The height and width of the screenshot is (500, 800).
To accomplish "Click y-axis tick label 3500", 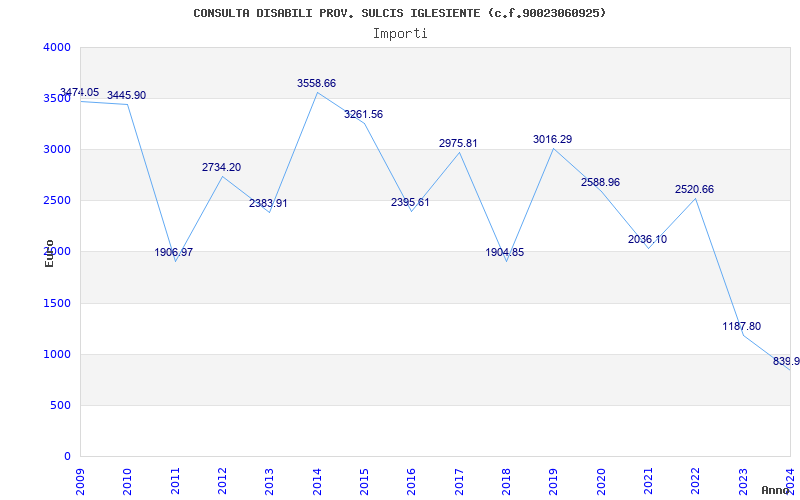I will [57, 98].
